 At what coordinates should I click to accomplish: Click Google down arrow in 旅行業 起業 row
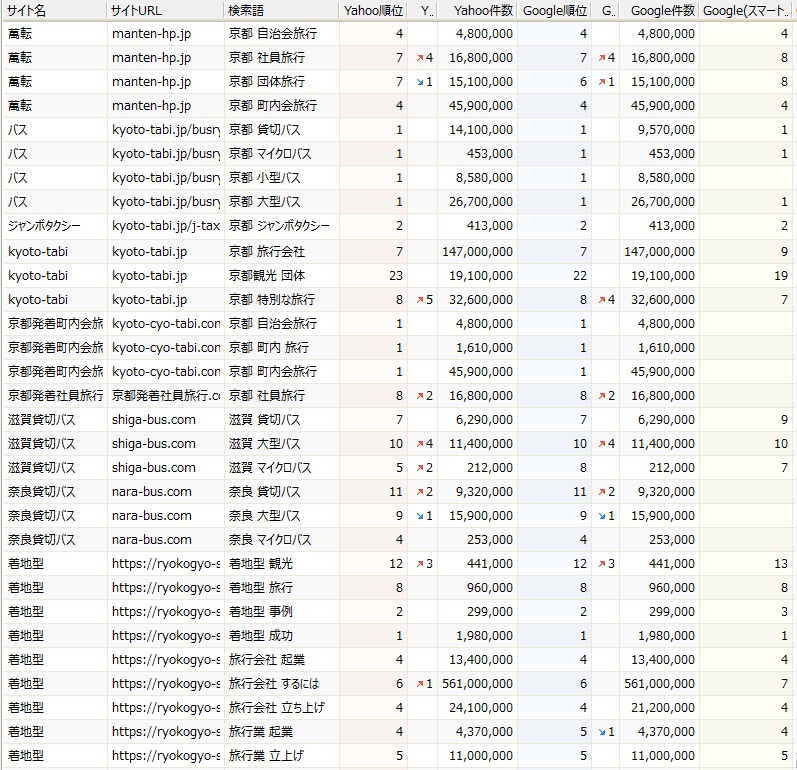(600, 731)
